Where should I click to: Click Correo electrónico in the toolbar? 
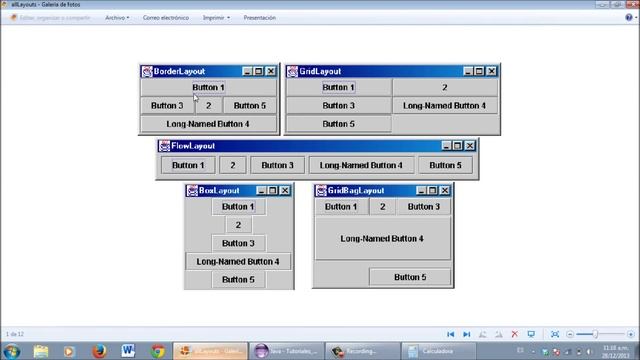[166, 18]
